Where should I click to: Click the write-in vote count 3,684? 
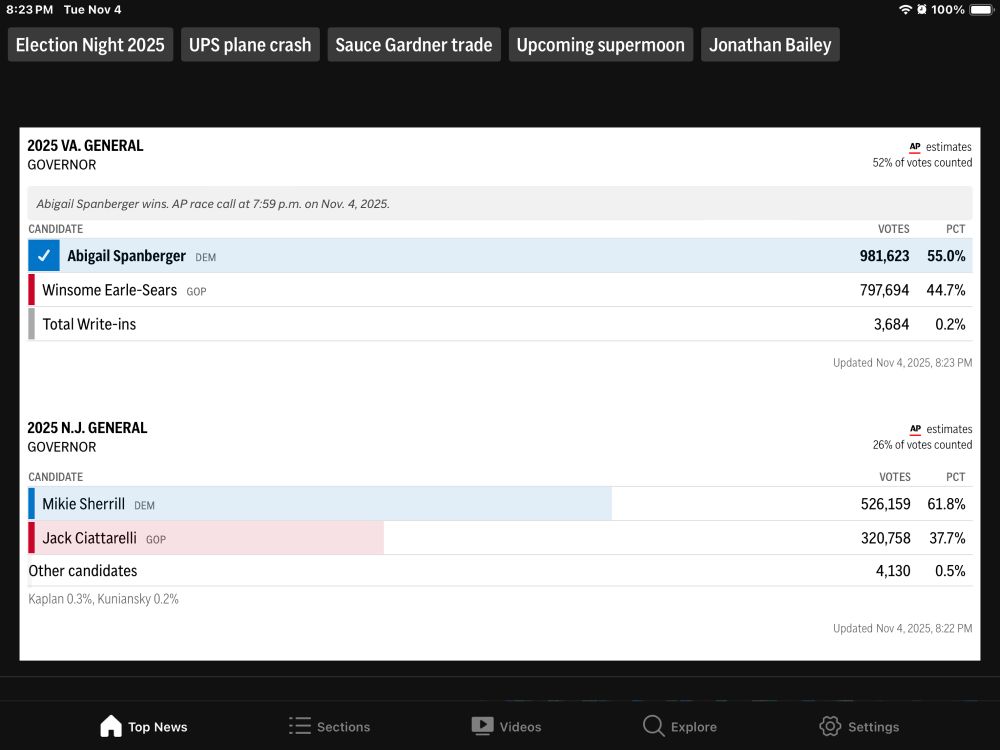point(891,324)
